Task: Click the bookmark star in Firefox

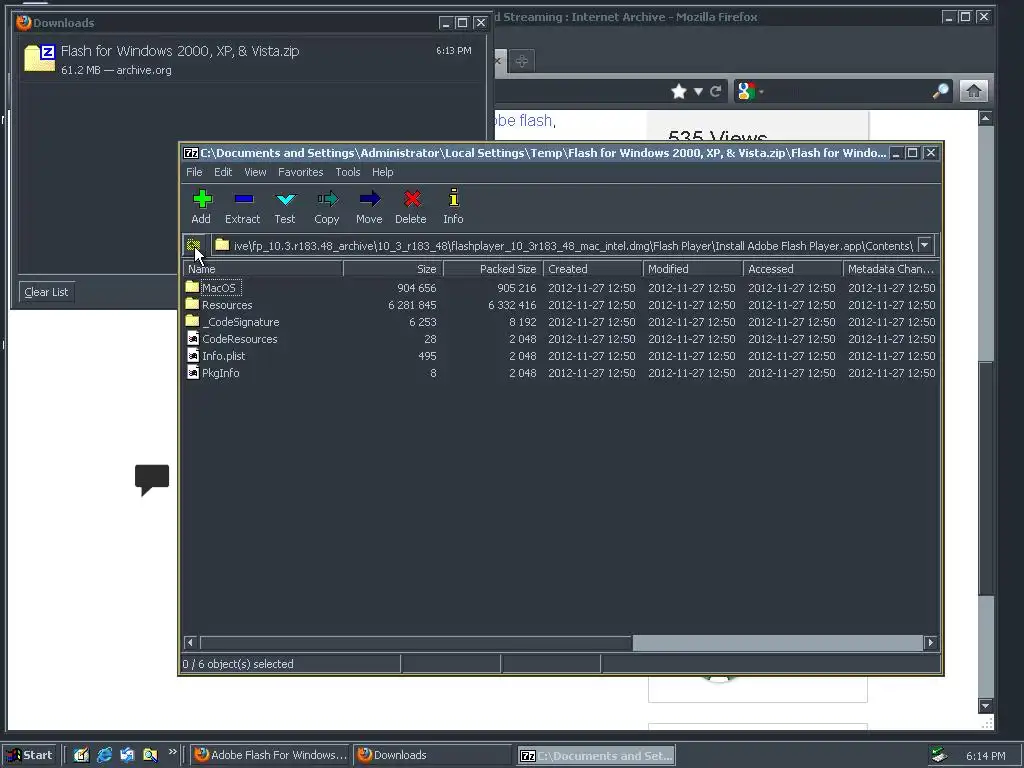Action: (679, 91)
